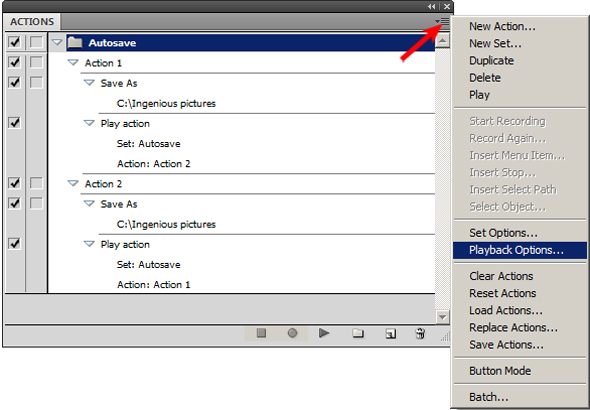
Task: Open the Actions panel flyout menu icon
Action: click(x=442, y=21)
